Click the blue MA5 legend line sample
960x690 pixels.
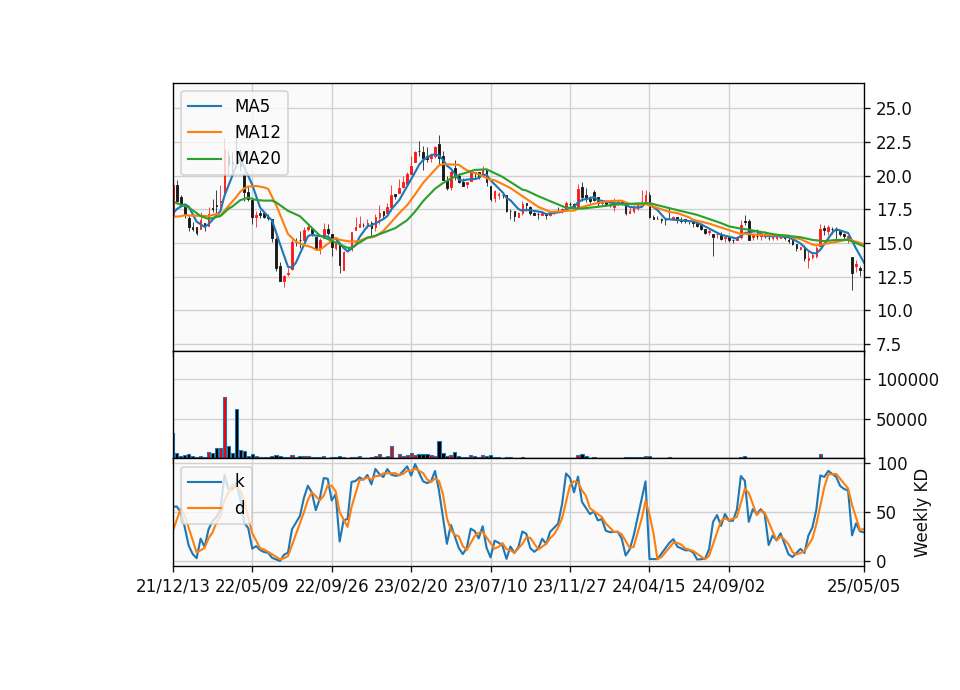click(x=204, y=106)
